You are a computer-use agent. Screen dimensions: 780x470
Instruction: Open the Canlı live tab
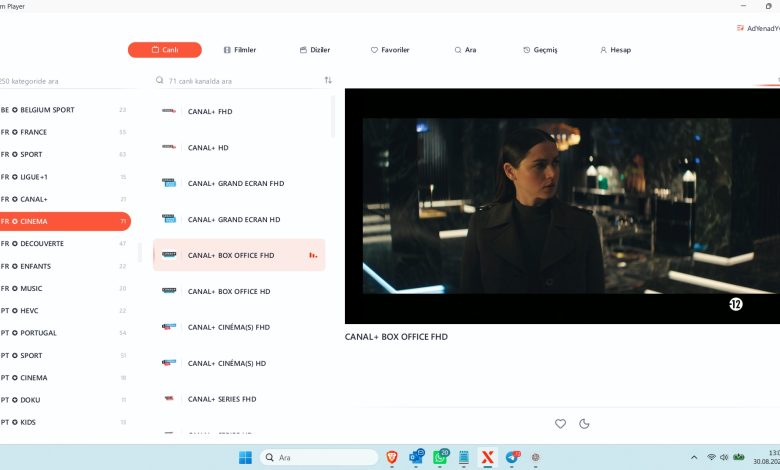[x=165, y=50]
